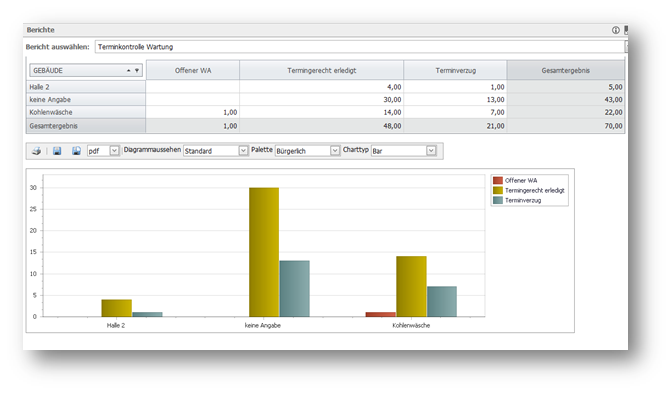Click the 43,00 Gesamtergebnis cell
The width and height of the screenshot is (671, 393).
[566, 99]
